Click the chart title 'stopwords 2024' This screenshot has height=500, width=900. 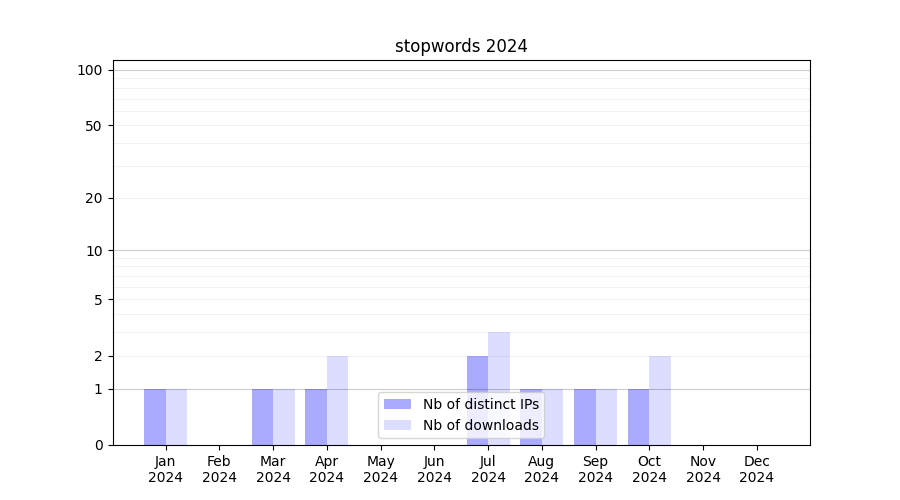click(x=461, y=46)
